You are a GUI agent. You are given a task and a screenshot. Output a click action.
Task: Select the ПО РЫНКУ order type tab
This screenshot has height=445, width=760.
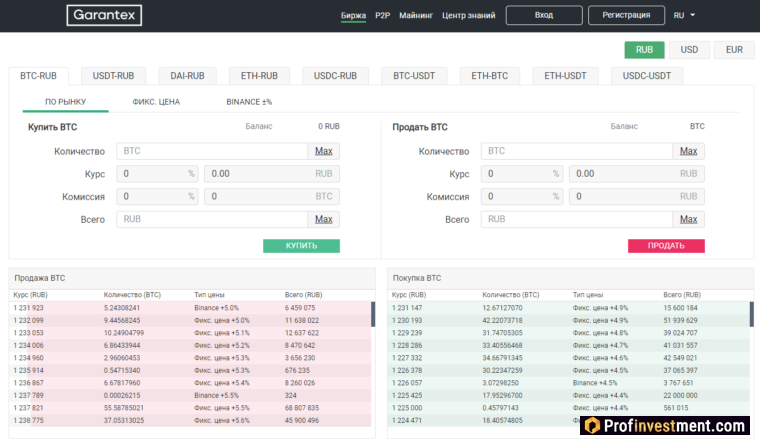coord(65,102)
